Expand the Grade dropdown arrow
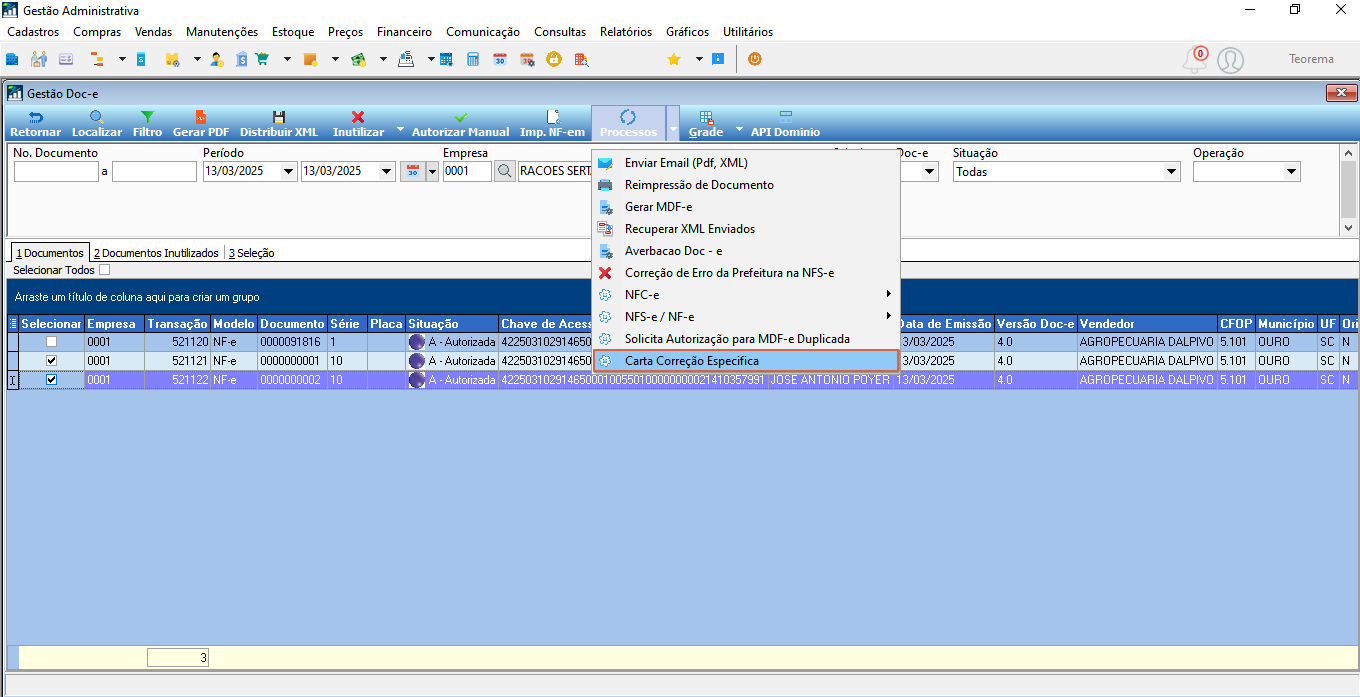Image resolution: width=1360 pixels, height=697 pixels. click(740, 130)
